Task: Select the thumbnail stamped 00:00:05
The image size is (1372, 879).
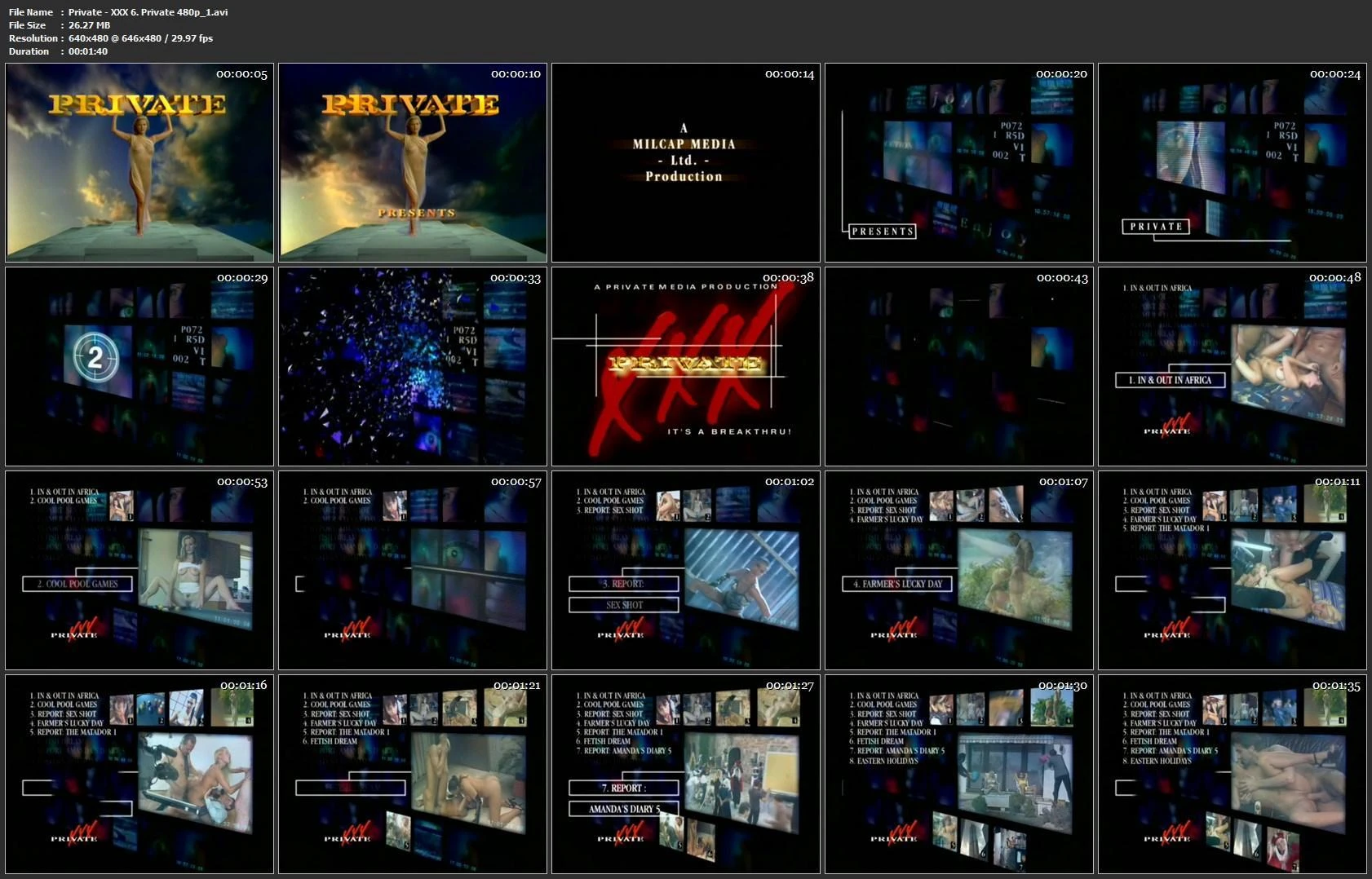Action: click(139, 162)
